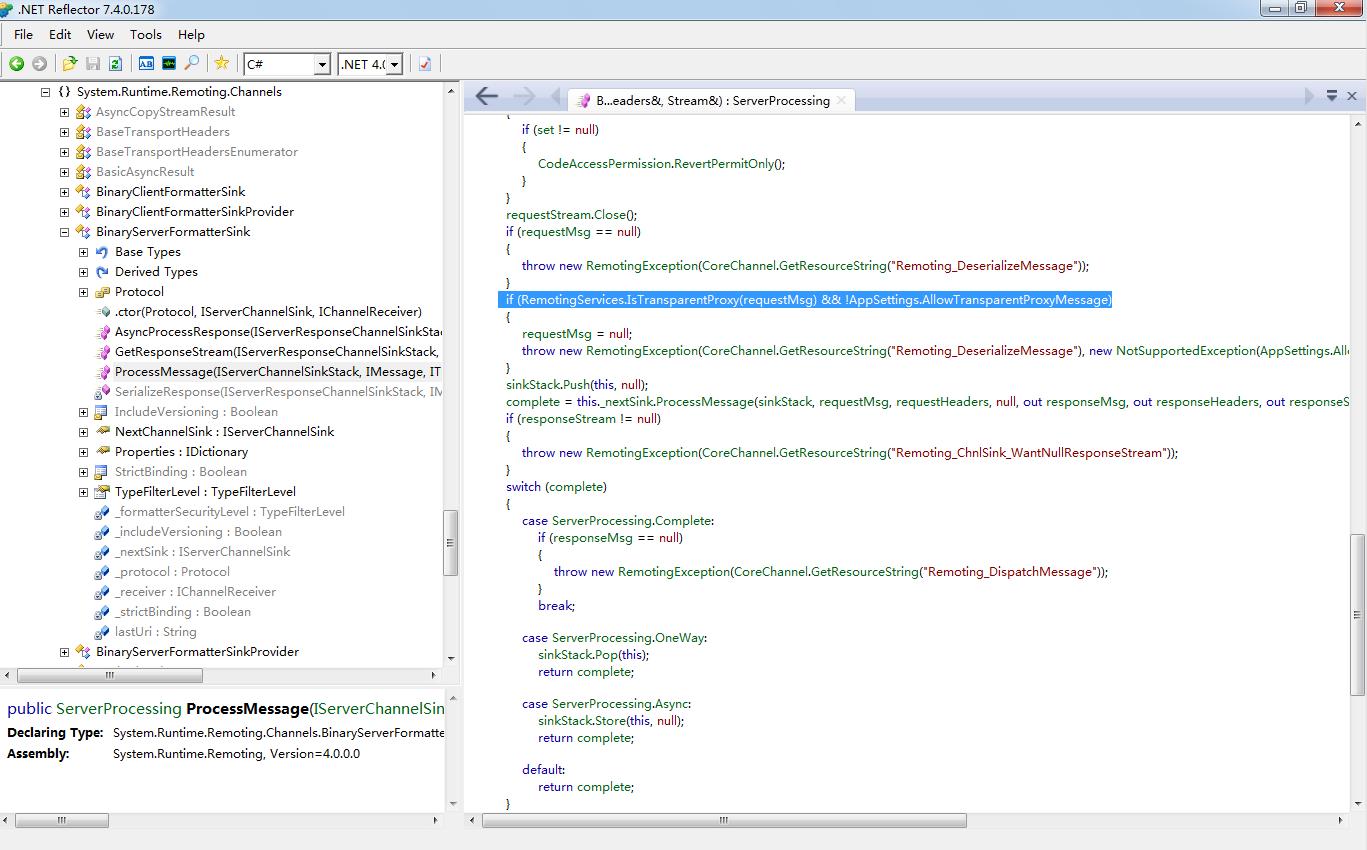This screenshot has height=850, width=1367.
Task: Click the checklist options icon beside .NET dropdown
Action: pyautogui.click(x=425, y=63)
